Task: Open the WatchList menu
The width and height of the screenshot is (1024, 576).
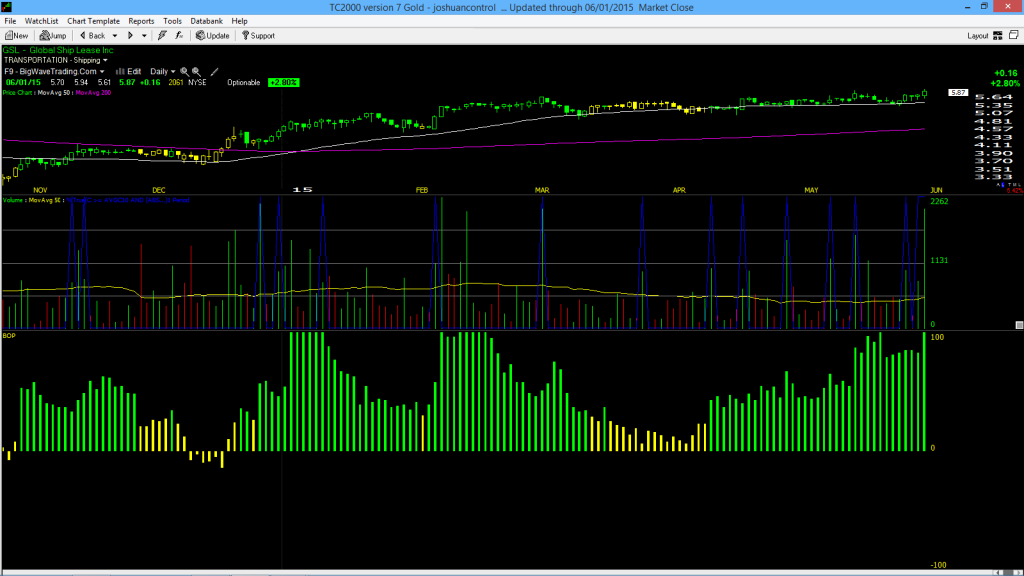Action: click(x=41, y=21)
